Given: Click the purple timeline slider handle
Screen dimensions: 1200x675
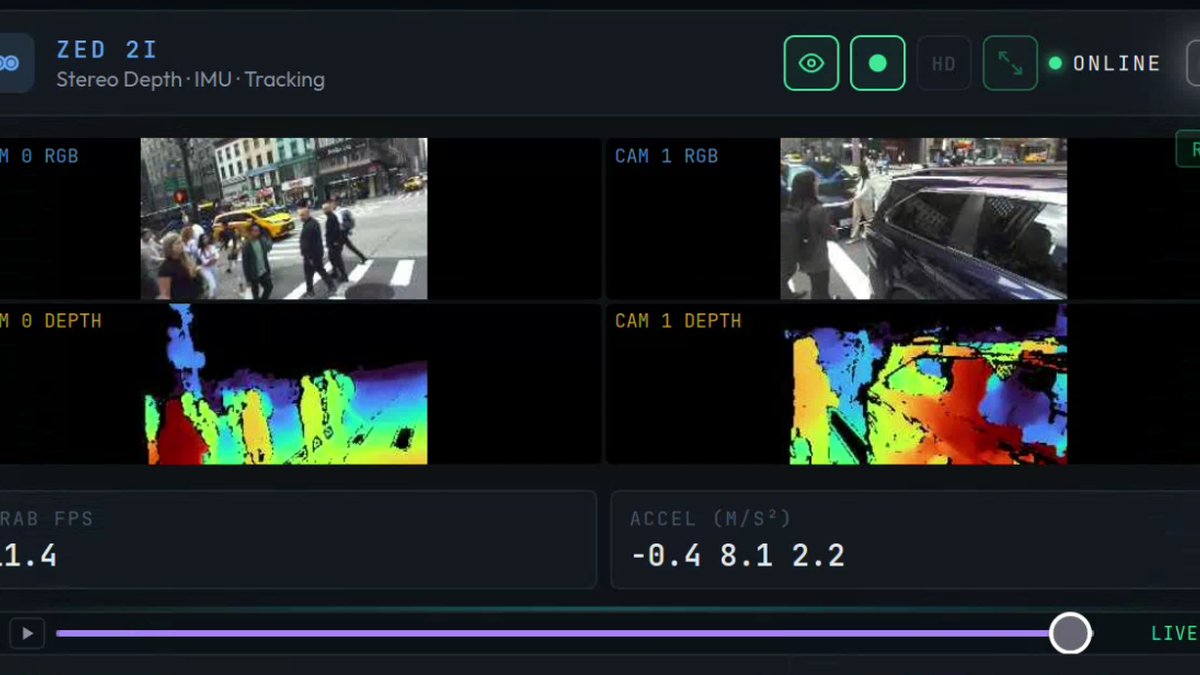Looking at the screenshot, I should tap(1070, 633).
